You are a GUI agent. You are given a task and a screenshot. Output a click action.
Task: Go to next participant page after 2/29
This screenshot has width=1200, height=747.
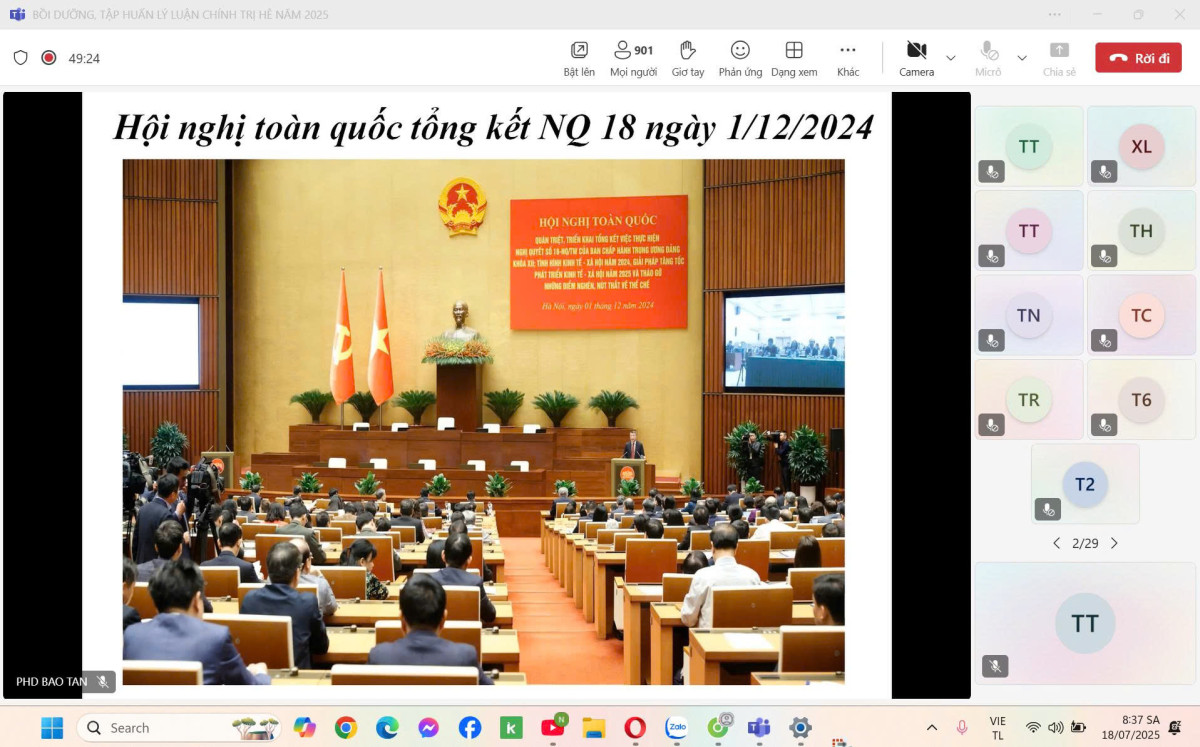click(1114, 543)
